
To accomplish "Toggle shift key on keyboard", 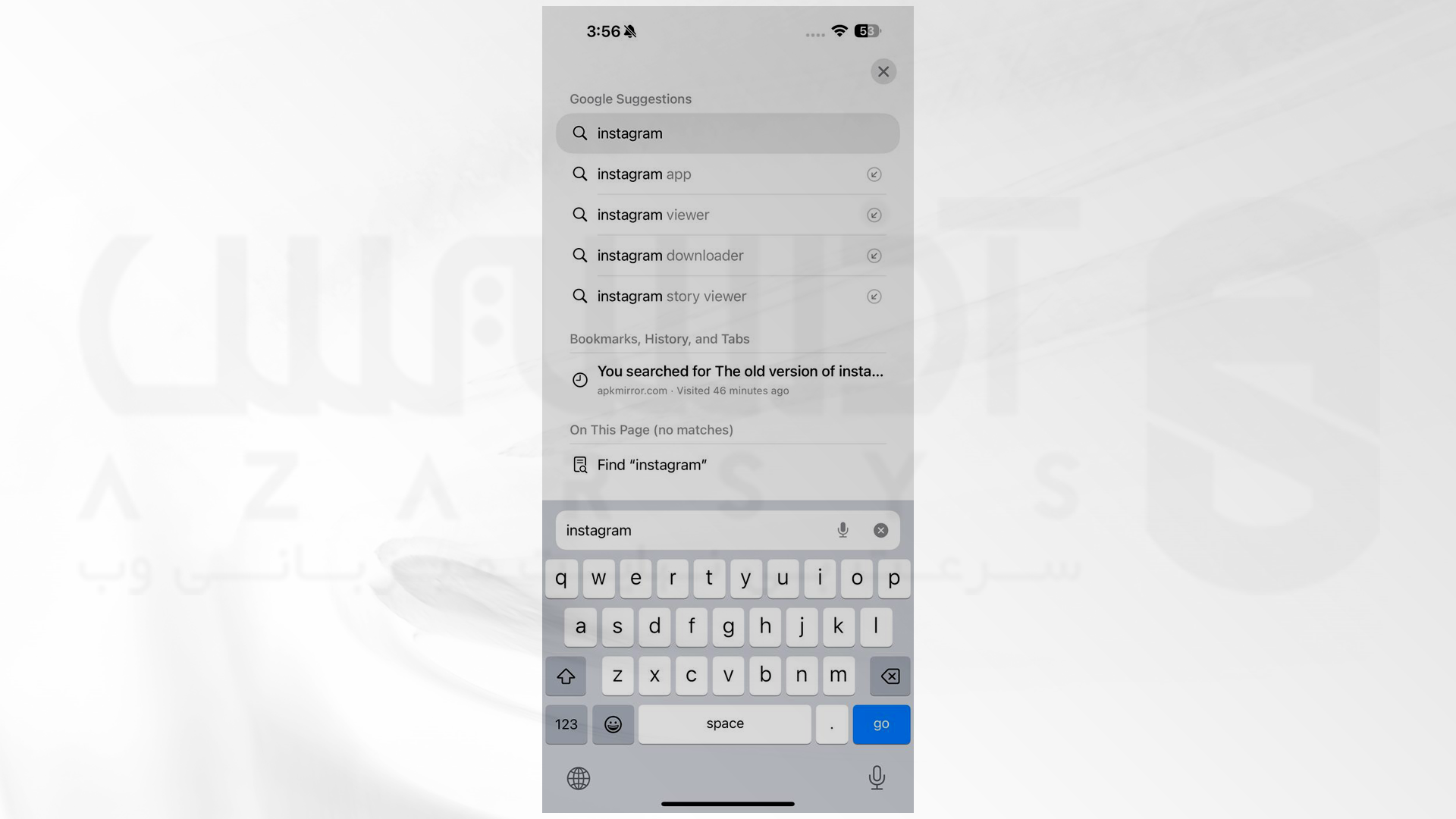I will click(565, 675).
